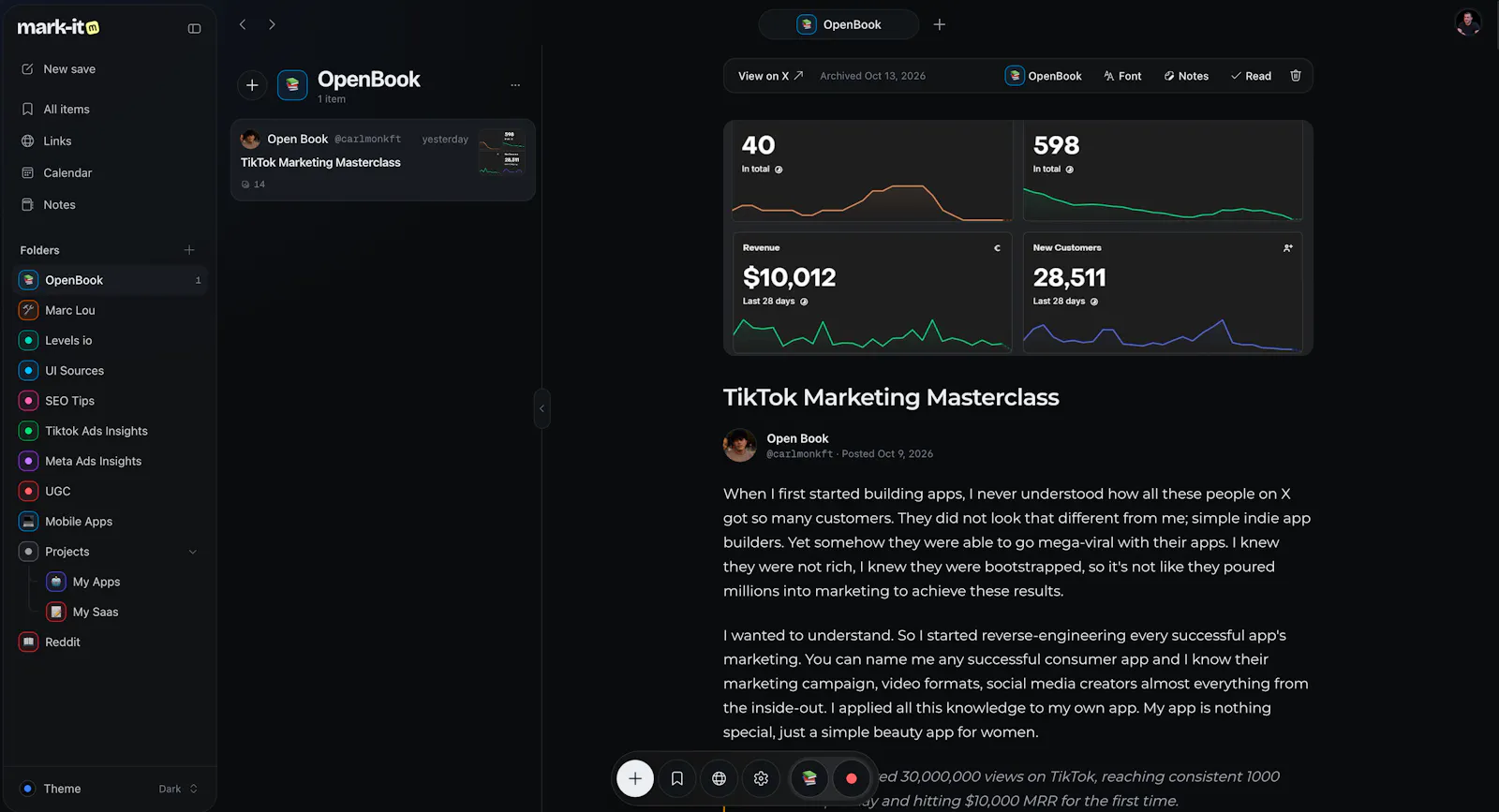Select the OpenBook tab at top
1499x812 pixels.
point(839,24)
